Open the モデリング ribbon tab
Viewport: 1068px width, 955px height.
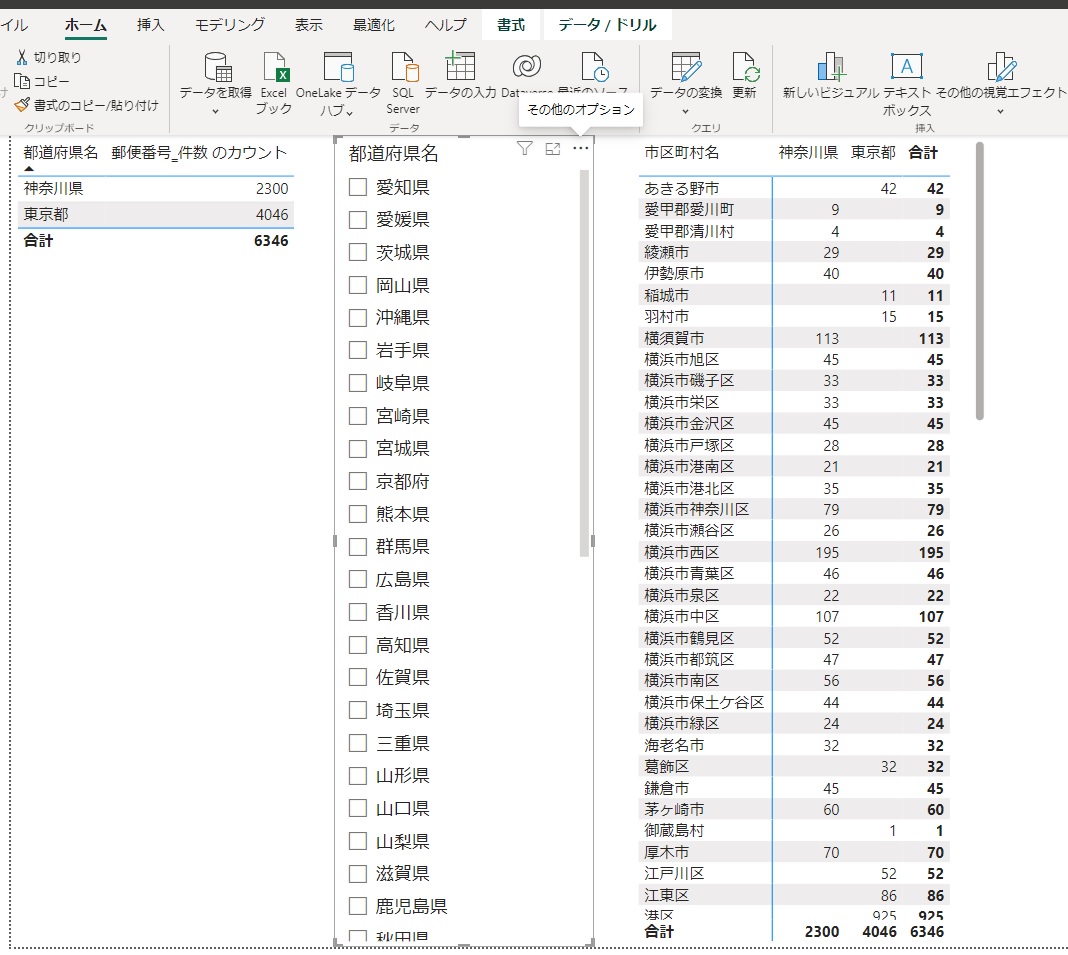230,25
